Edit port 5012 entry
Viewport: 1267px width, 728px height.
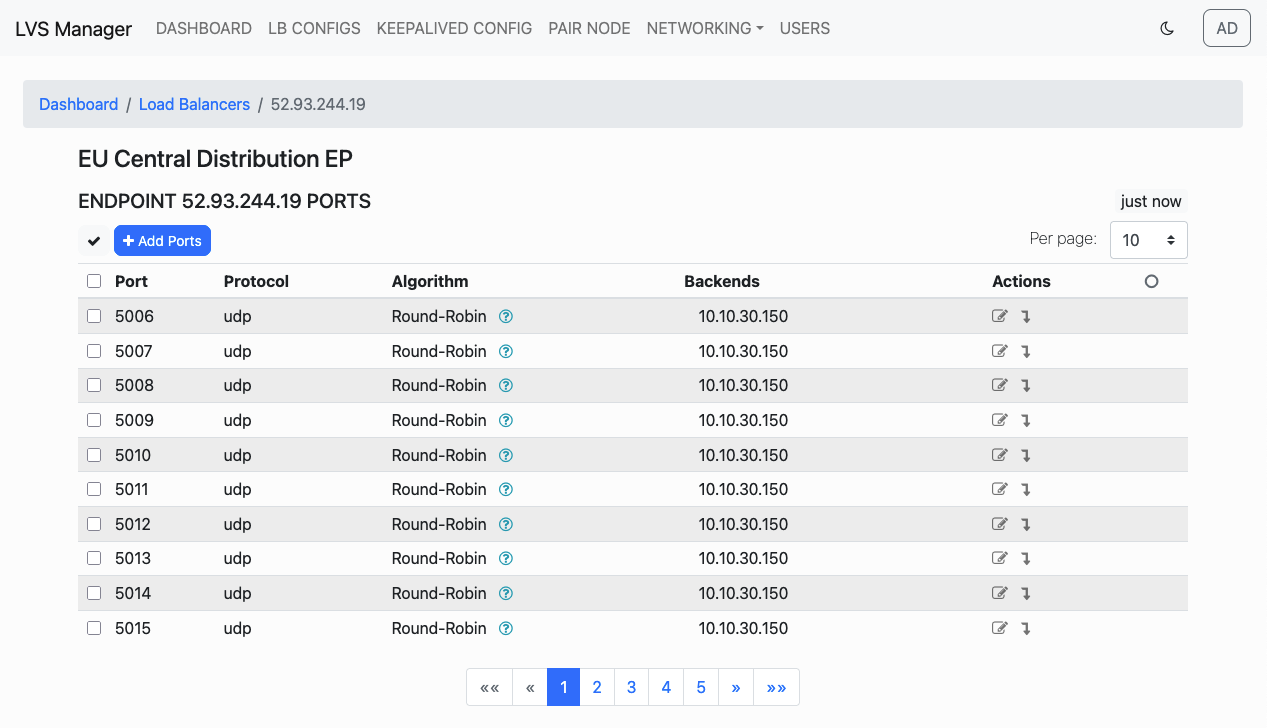click(x=999, y=524)
